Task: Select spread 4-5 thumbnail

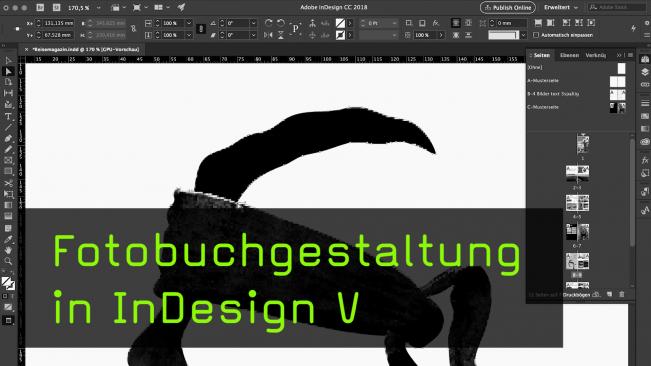Action: coord(577,203)
